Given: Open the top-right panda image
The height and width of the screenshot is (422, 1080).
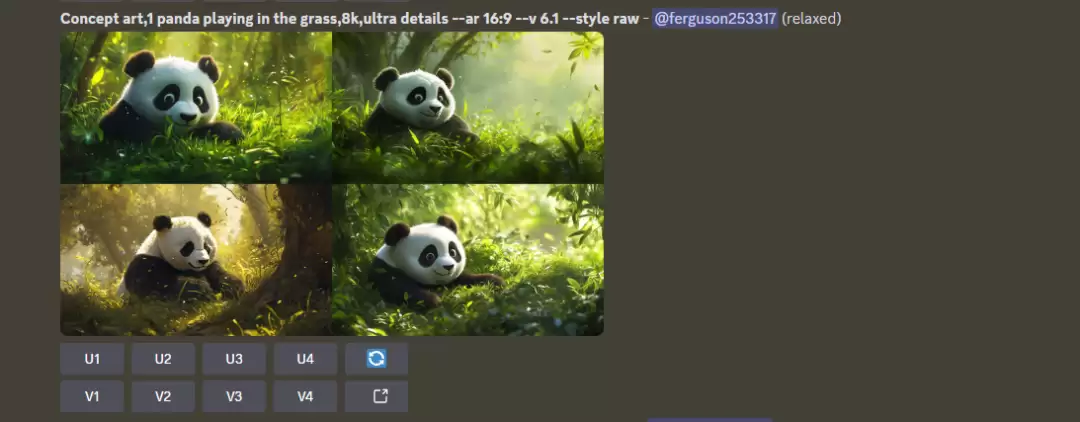Looking at the screenshot, I should tap(468, 107).
